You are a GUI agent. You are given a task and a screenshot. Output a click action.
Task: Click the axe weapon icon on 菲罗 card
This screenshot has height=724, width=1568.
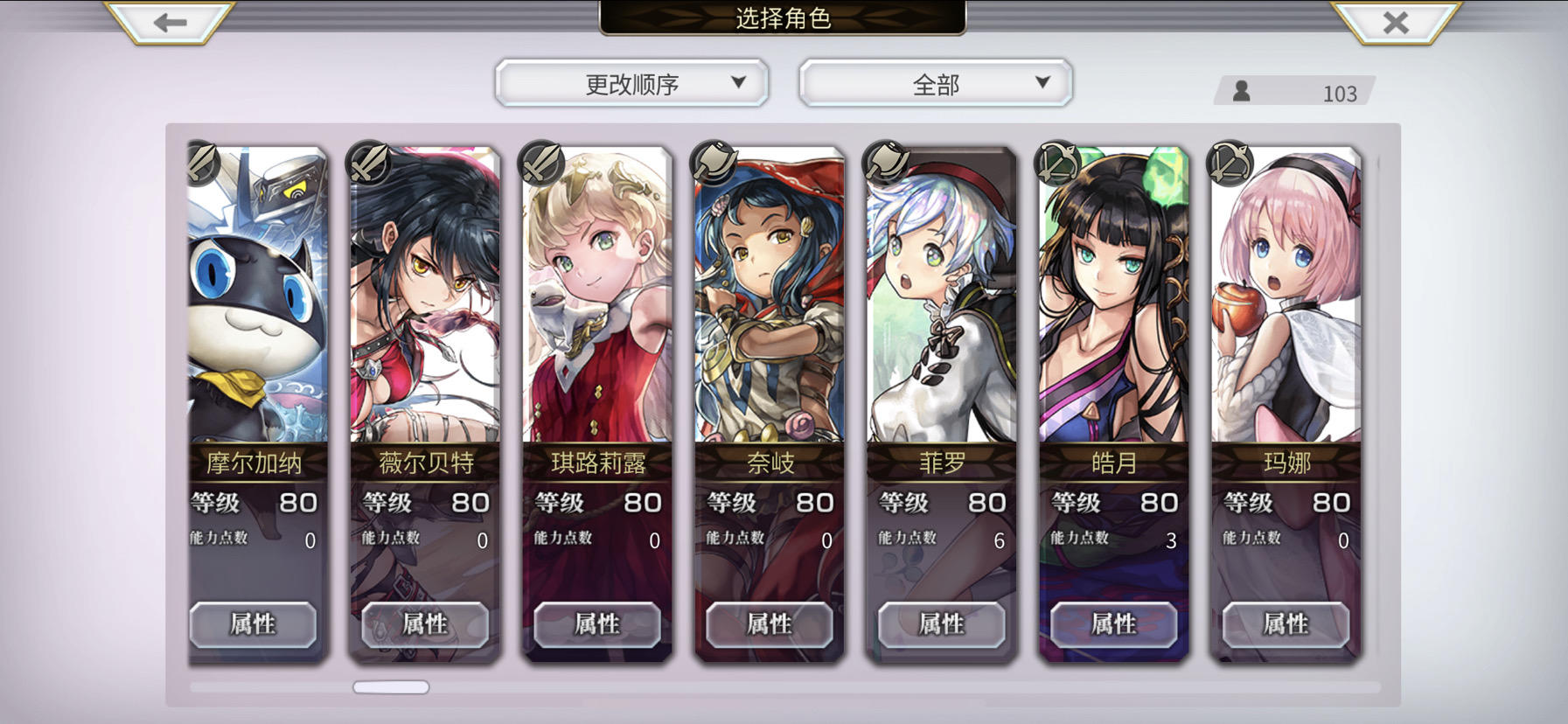click(x=886, y=164)
